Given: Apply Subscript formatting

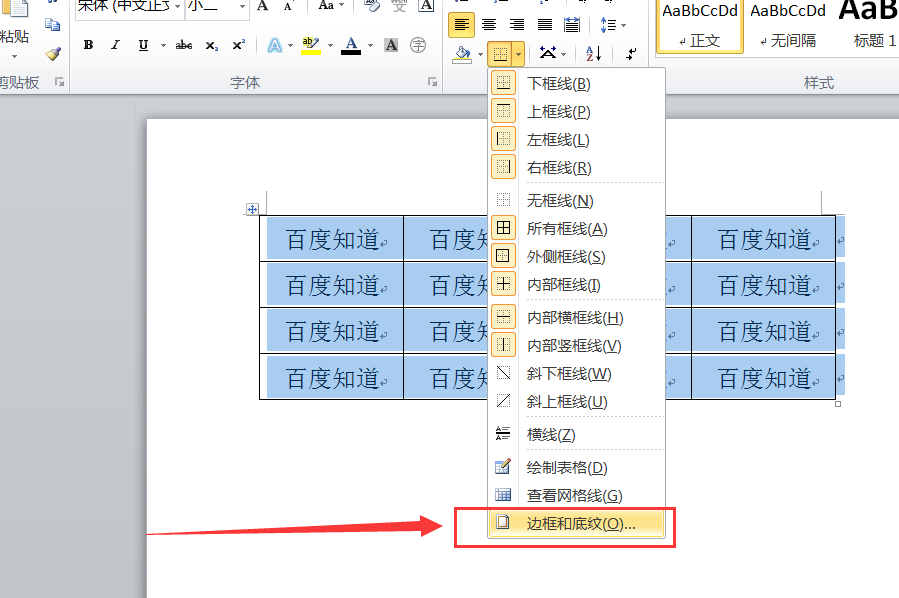Looking at the screenshot, I should (212, 45).
